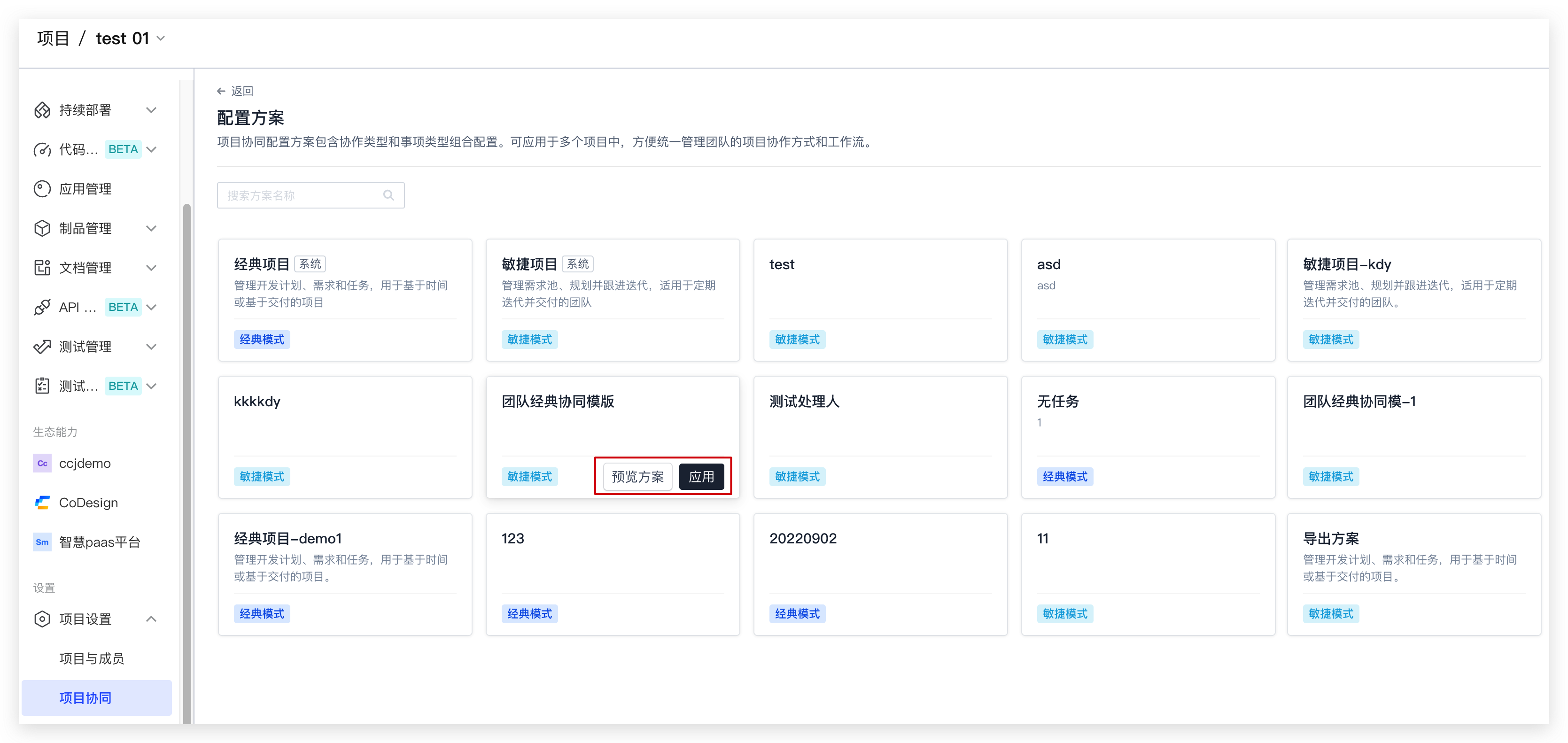
Task: Open the 测试处理人 scheme card
Action: 880,437
